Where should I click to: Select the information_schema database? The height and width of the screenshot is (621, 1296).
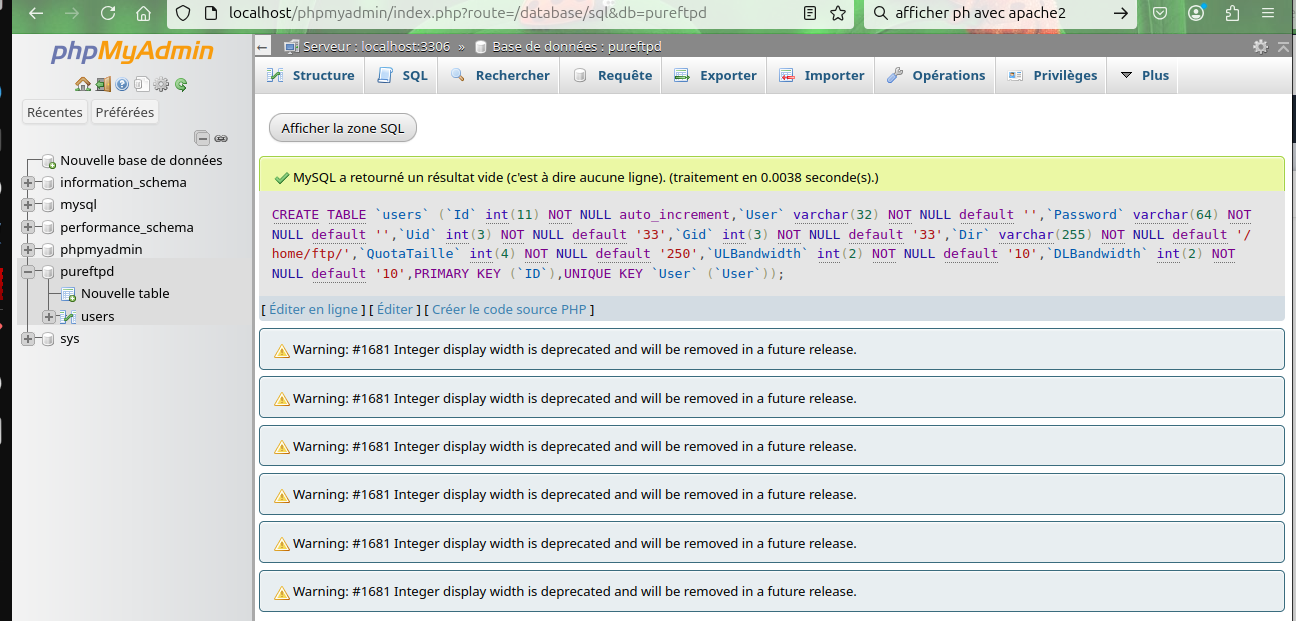pos(123,183)
